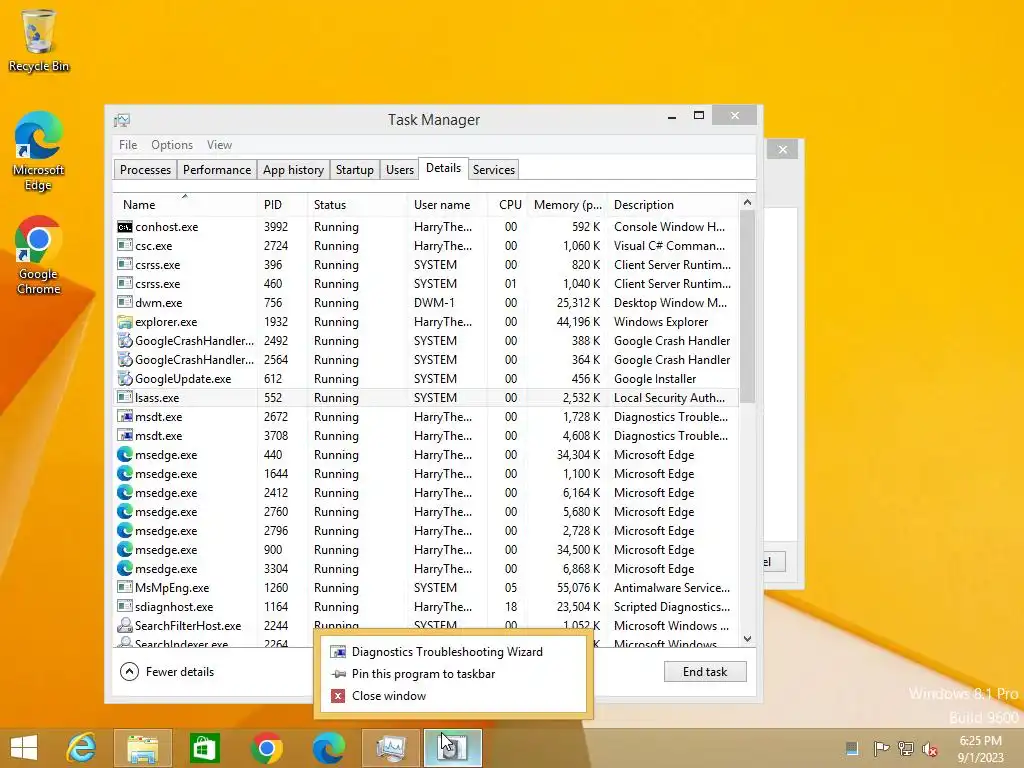Click the icon of msedge.exe PID 440
The image size is (1024, 768).
(x=125, y=455)
